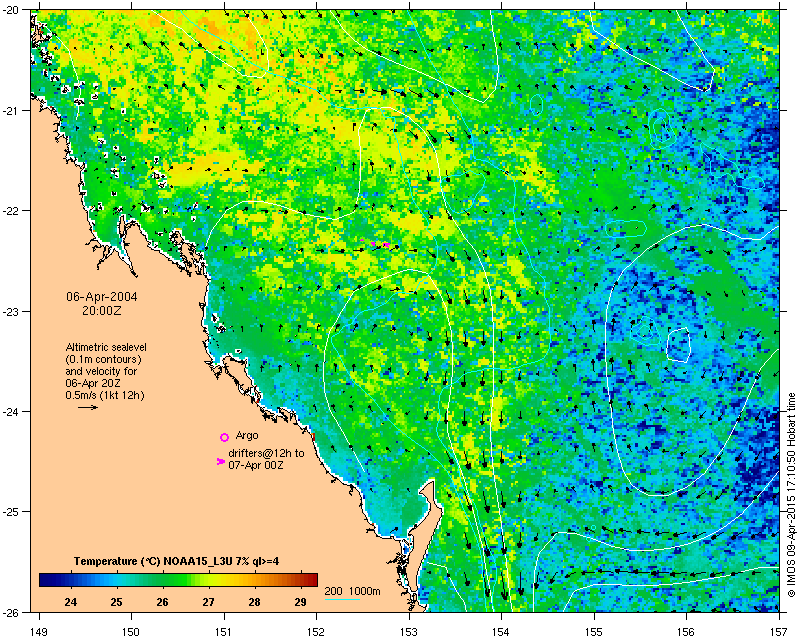The height and width of the screenshot is (640, 800).
Task: Click the '0.5m/s (1kt 12h)' scale text
Action: pyautogui.click(x=105, y=396)
